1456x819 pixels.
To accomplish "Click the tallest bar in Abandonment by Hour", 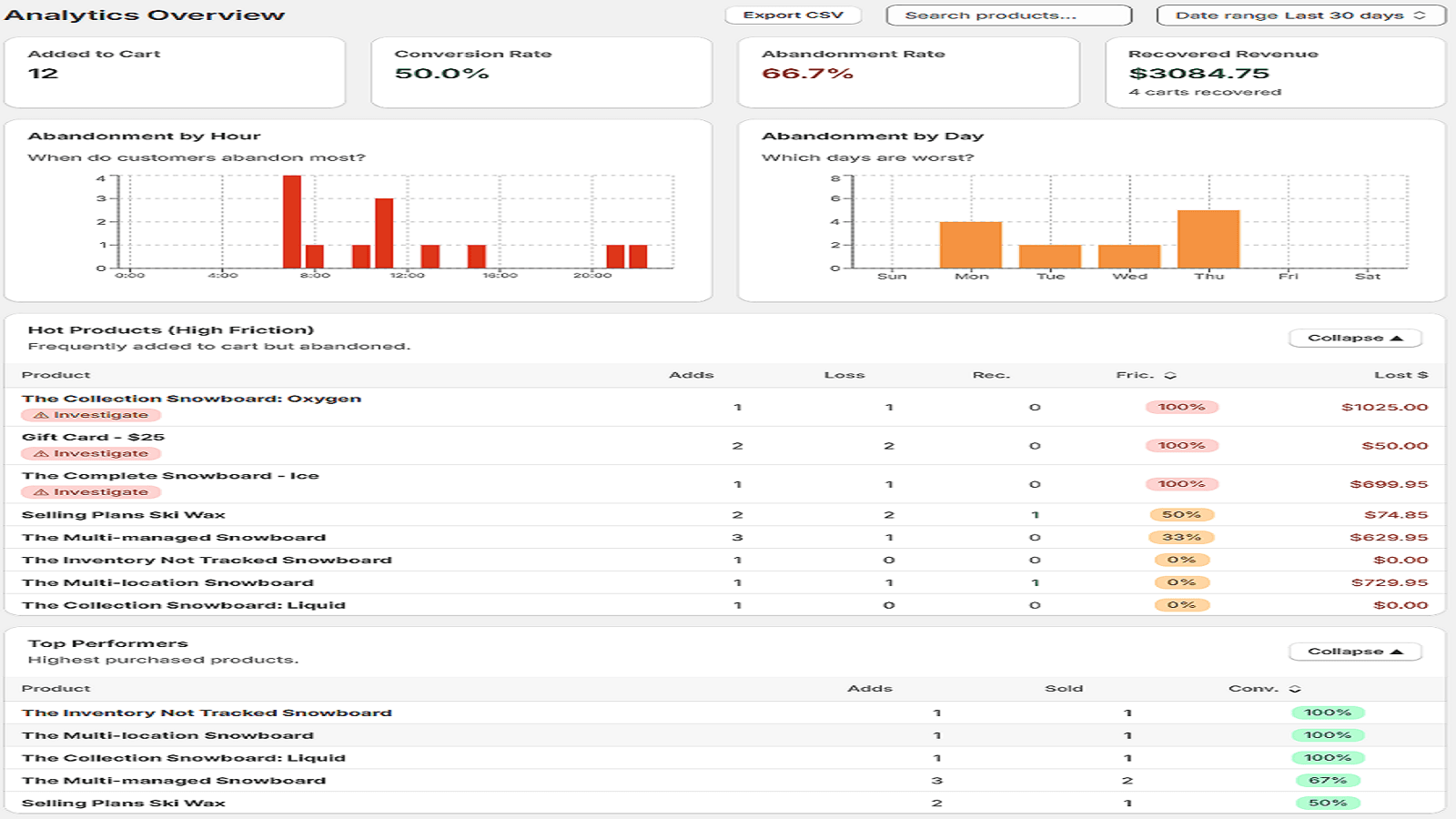I will click(x=292, y=222).
